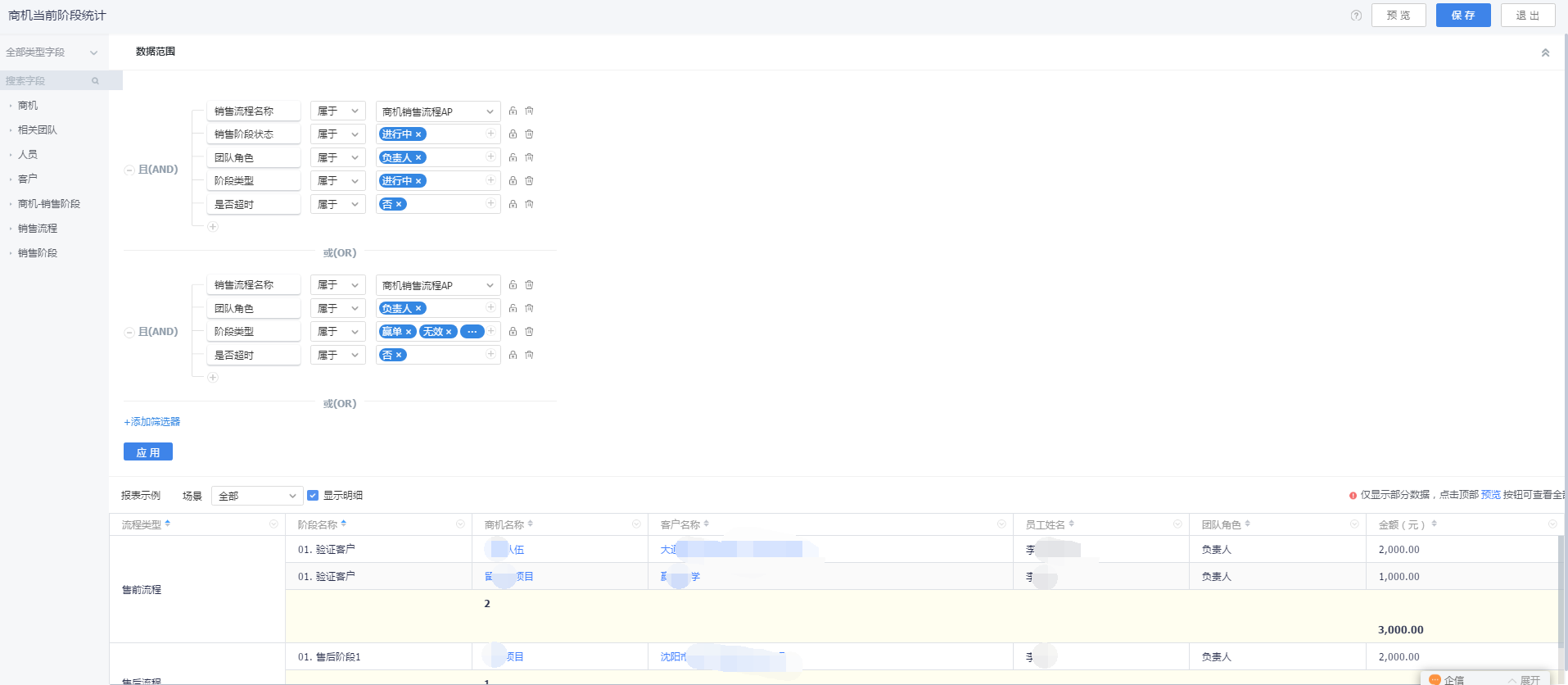Click the help question mark icon
Image resolution: width=1568 pixels, height=685 pixels.
(x=1356, y=16)
